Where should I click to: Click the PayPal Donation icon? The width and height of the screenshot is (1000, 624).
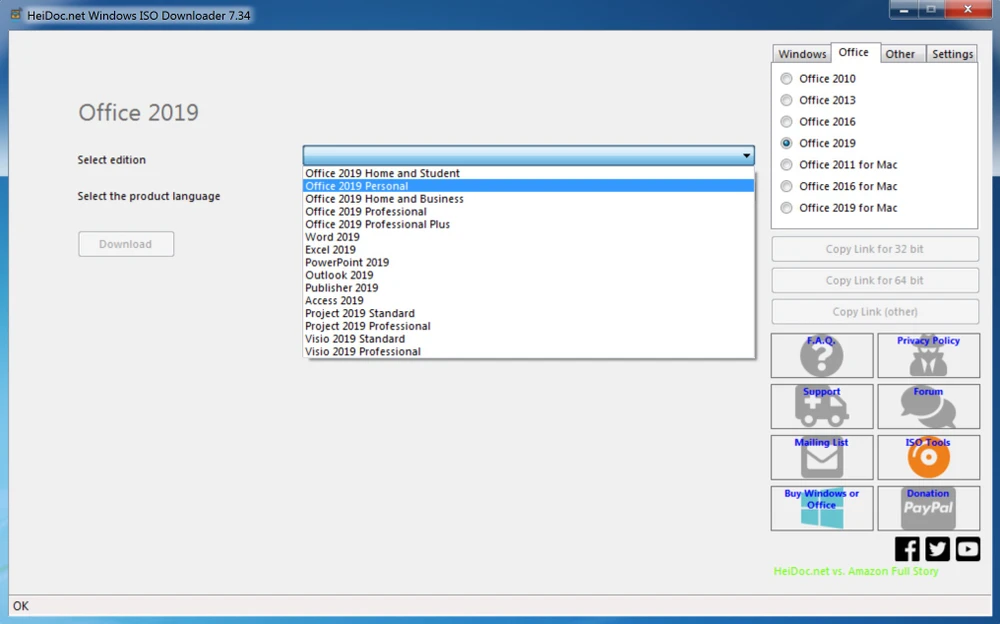click(928, 509)
